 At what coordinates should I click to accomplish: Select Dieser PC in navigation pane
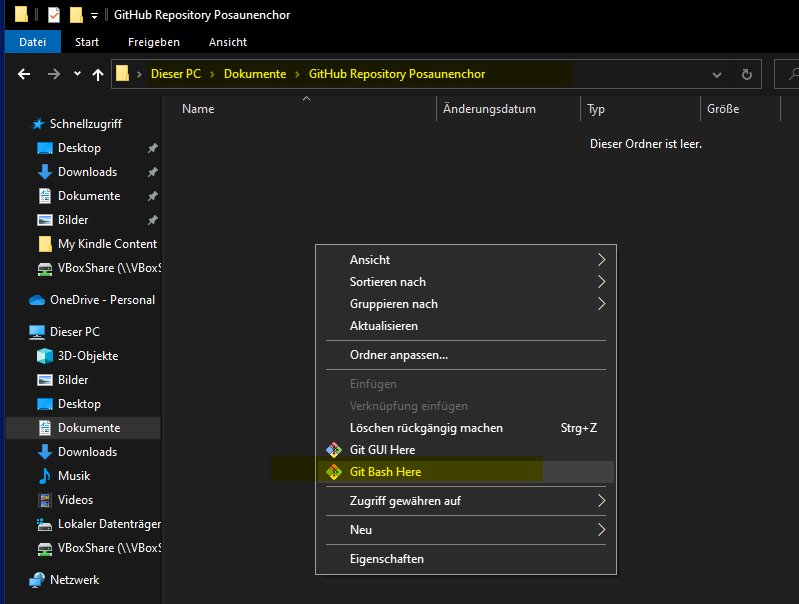(x=74, y=332)
